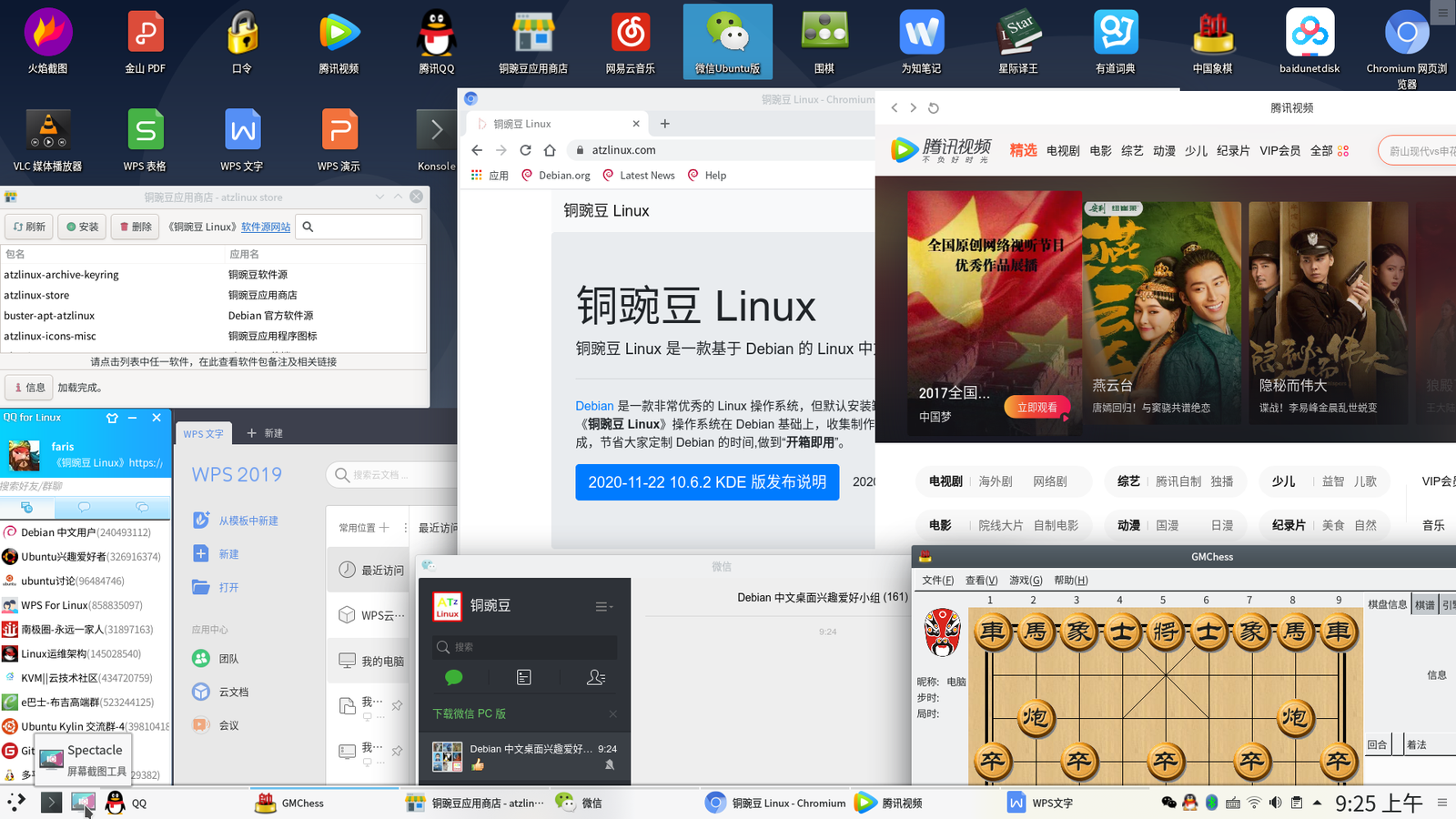
Task: Switch to the 棋盘信息 tab in GMChess
Action: pos(1388,604)
